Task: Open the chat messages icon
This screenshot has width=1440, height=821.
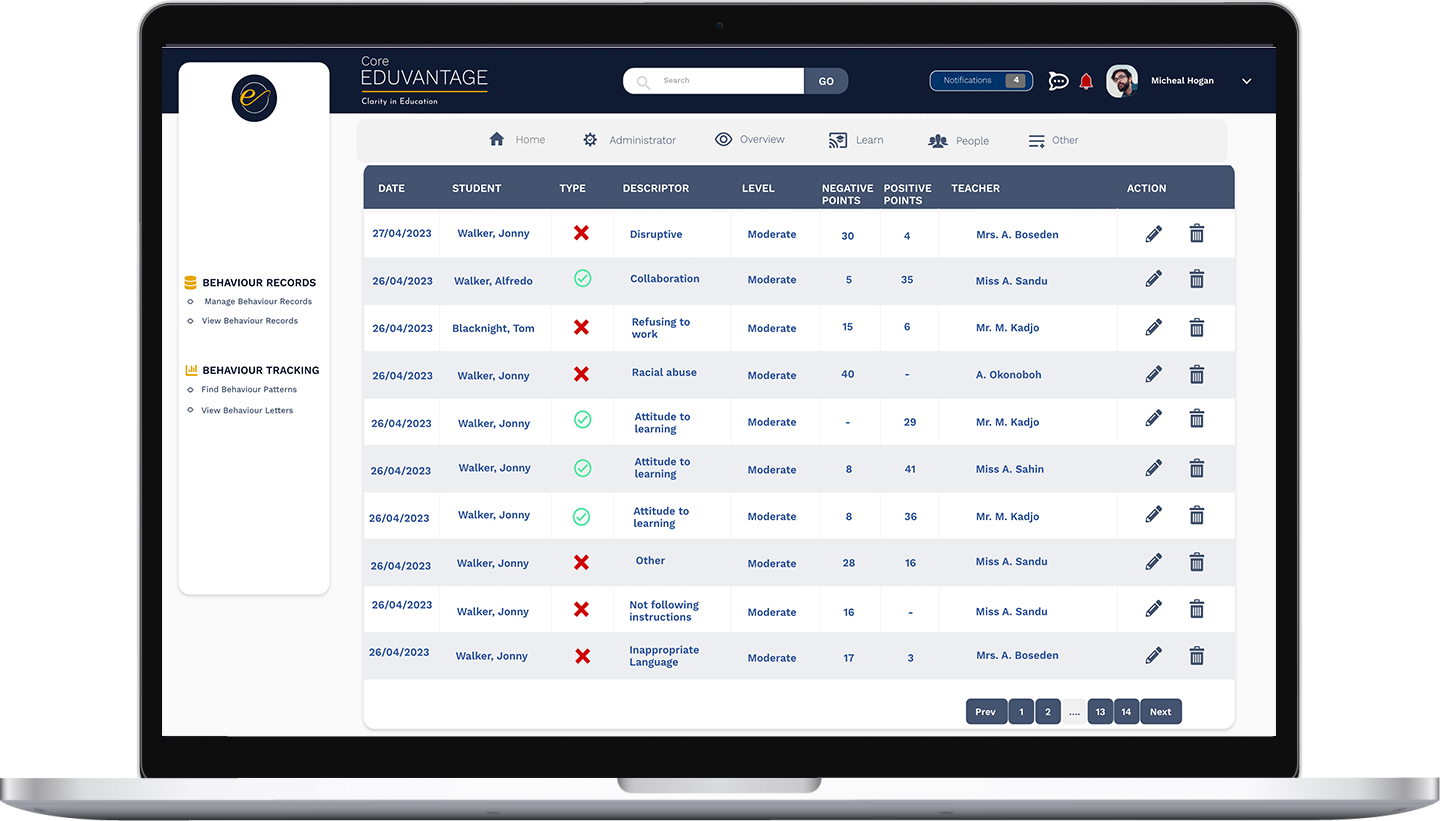Action: tap(1058, 81)
